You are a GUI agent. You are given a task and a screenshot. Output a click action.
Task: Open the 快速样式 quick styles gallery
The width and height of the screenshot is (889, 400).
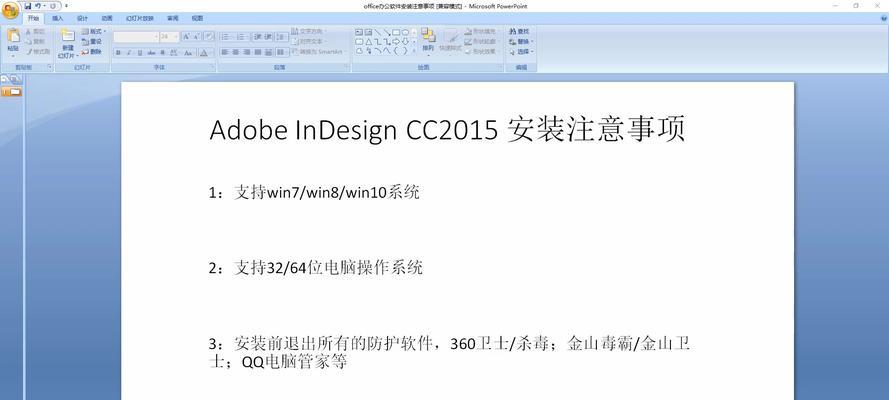pos(451,41)
